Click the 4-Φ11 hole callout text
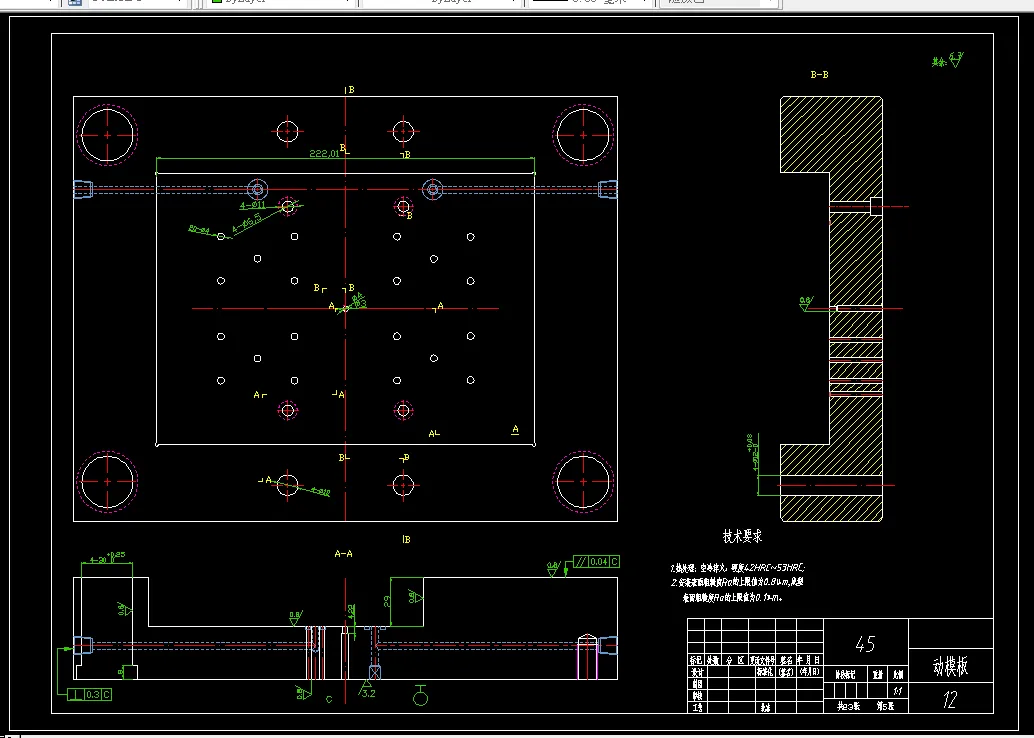Viewport: 1034px width, 738px height. click(x=252, y=205)
